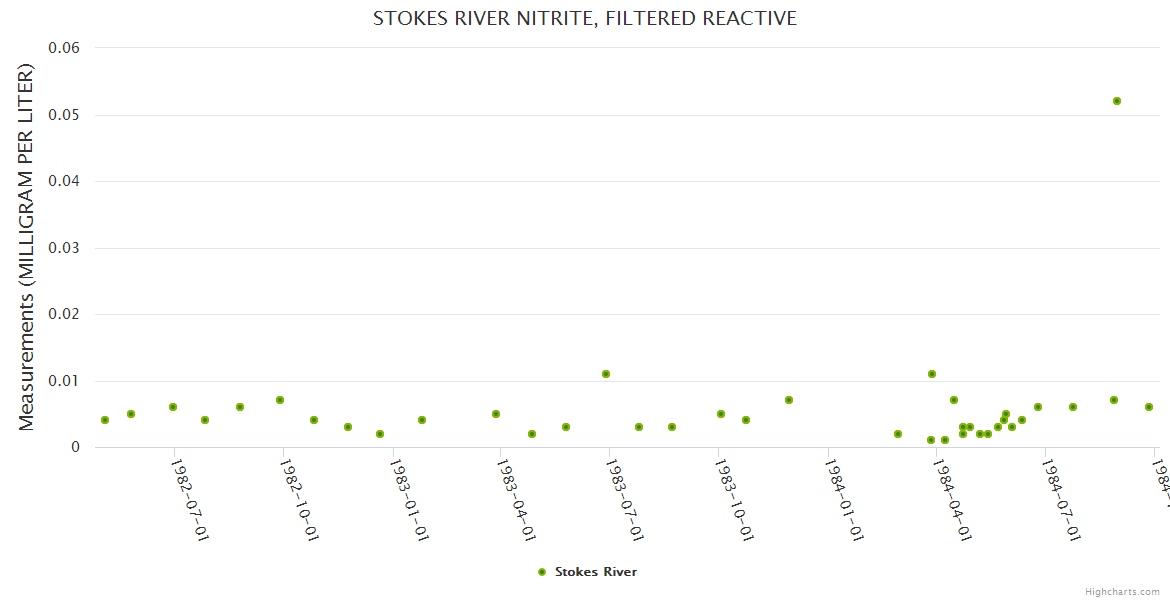The image size is (1170, 600).
Task: Click the 0.011 point before 1983-07-01
Action: coord(606,374)
